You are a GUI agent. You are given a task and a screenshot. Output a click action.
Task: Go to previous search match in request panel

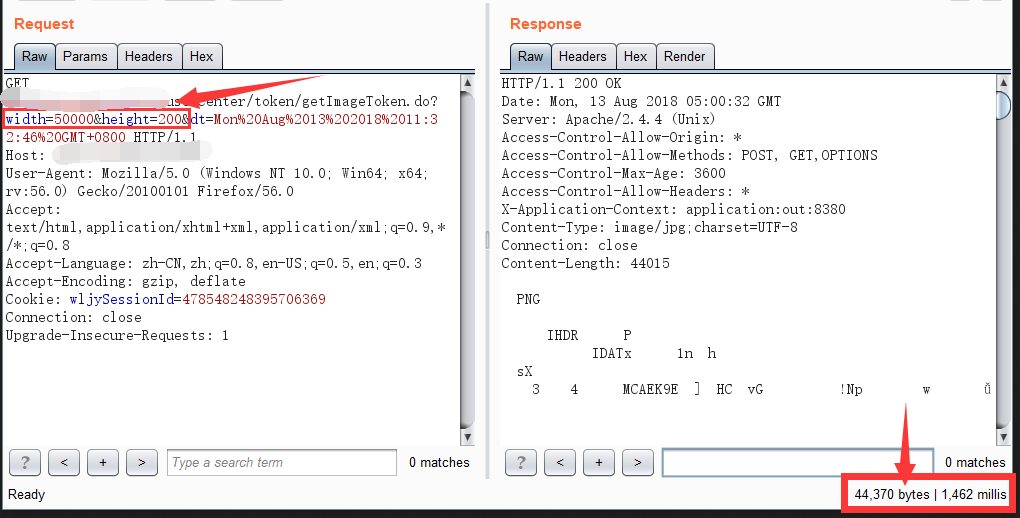[64, 462]
